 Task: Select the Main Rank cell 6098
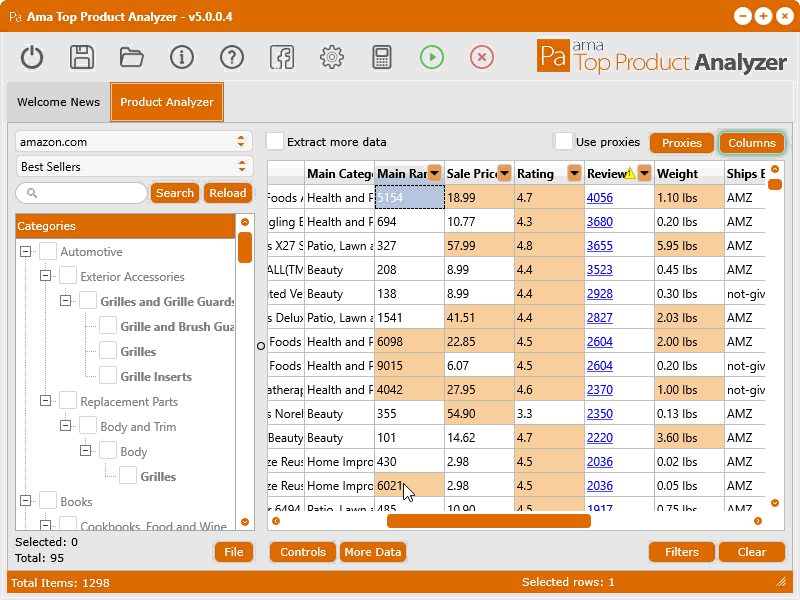409,341
